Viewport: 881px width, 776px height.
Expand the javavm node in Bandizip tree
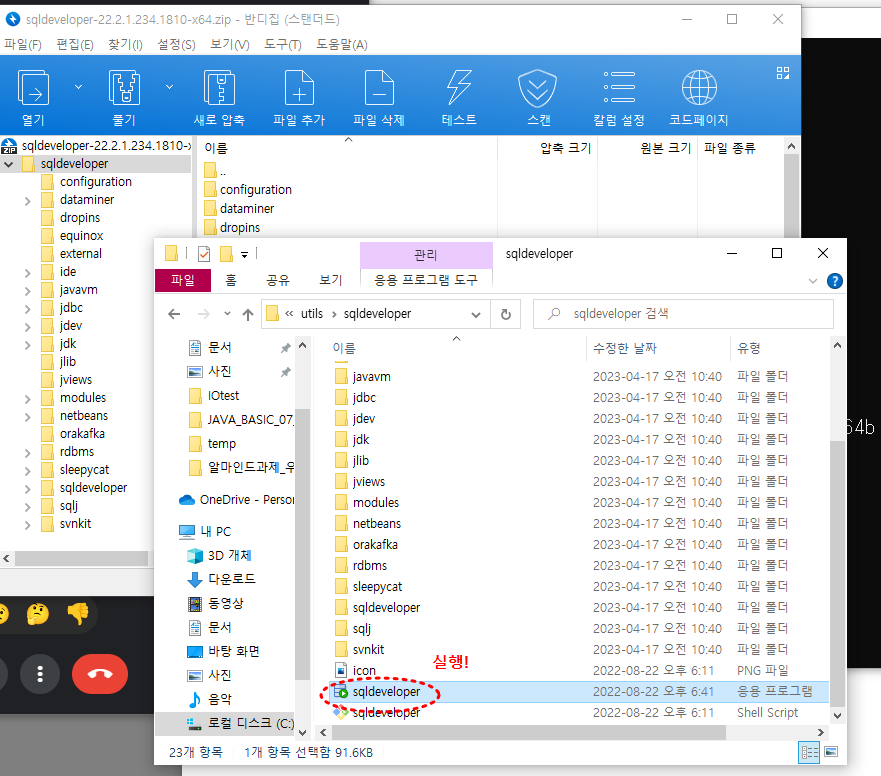pyautogui.click(x=28, y=291)
